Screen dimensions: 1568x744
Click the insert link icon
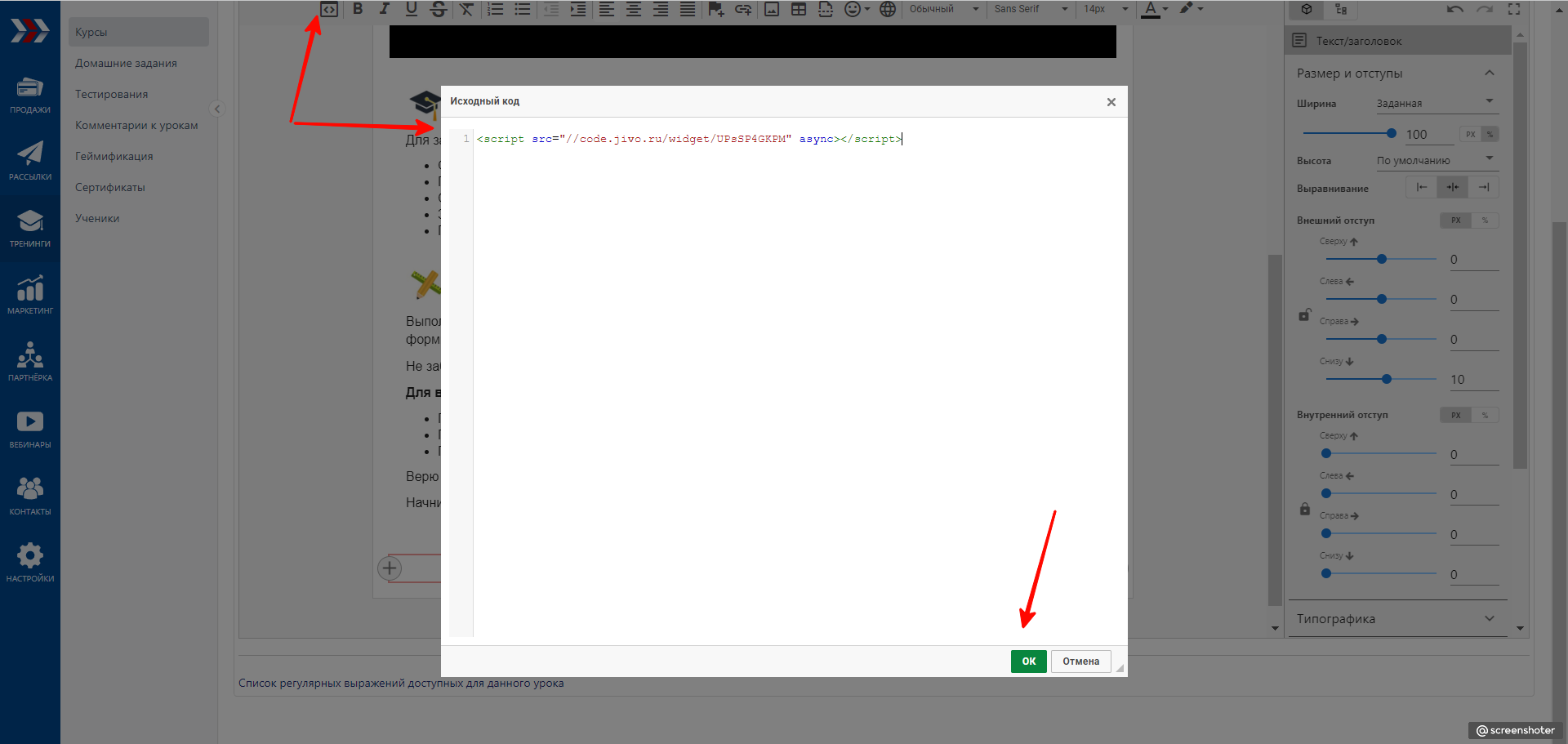tap(742, 9)
